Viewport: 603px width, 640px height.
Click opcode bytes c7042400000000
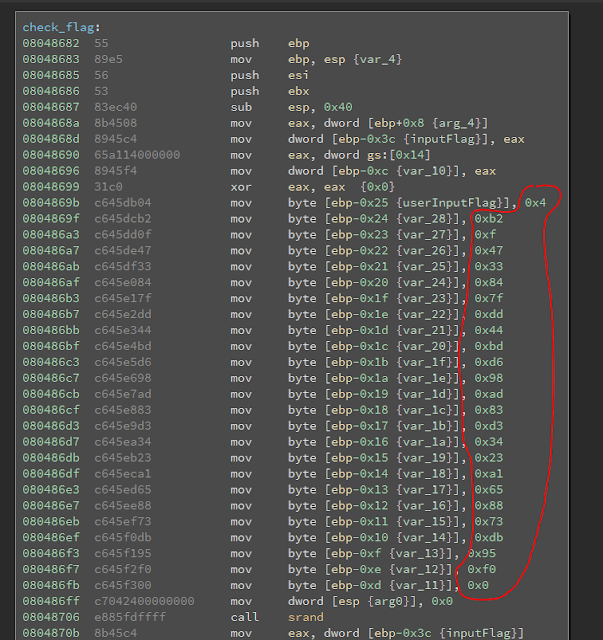point(144,601)
